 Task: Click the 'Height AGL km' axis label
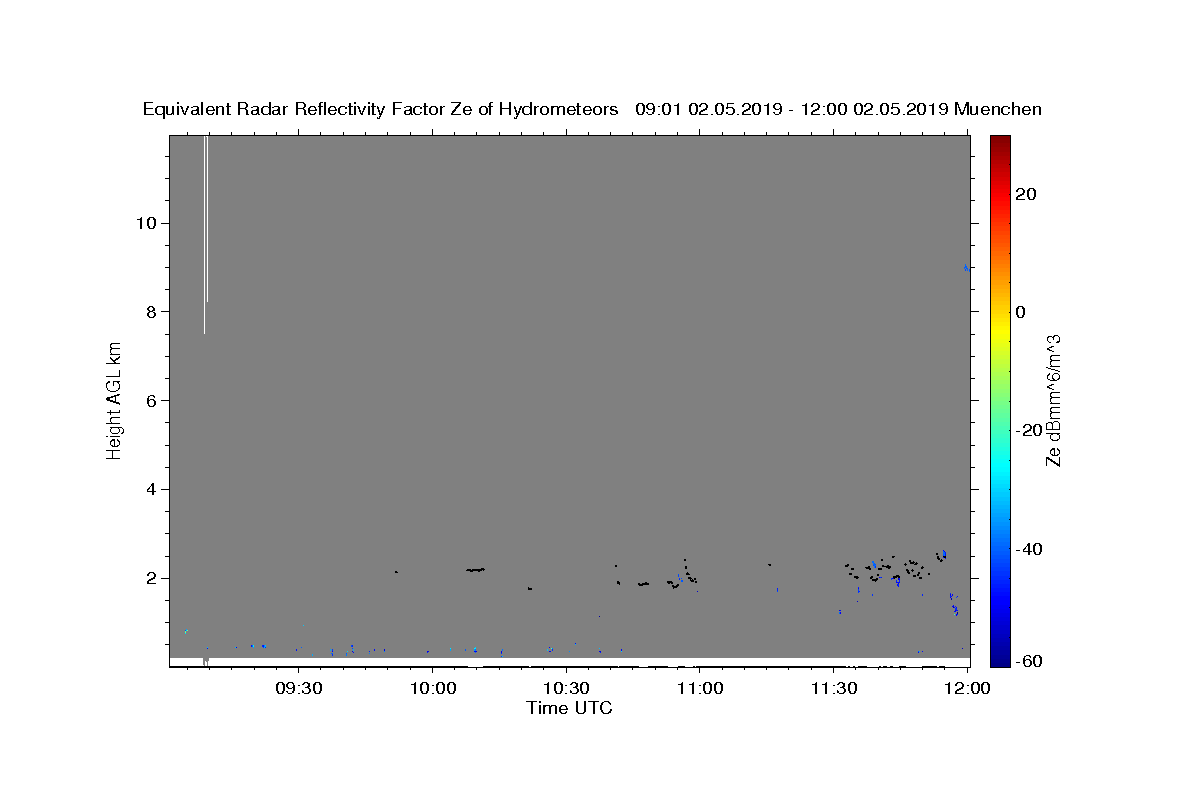click(115, 399)
